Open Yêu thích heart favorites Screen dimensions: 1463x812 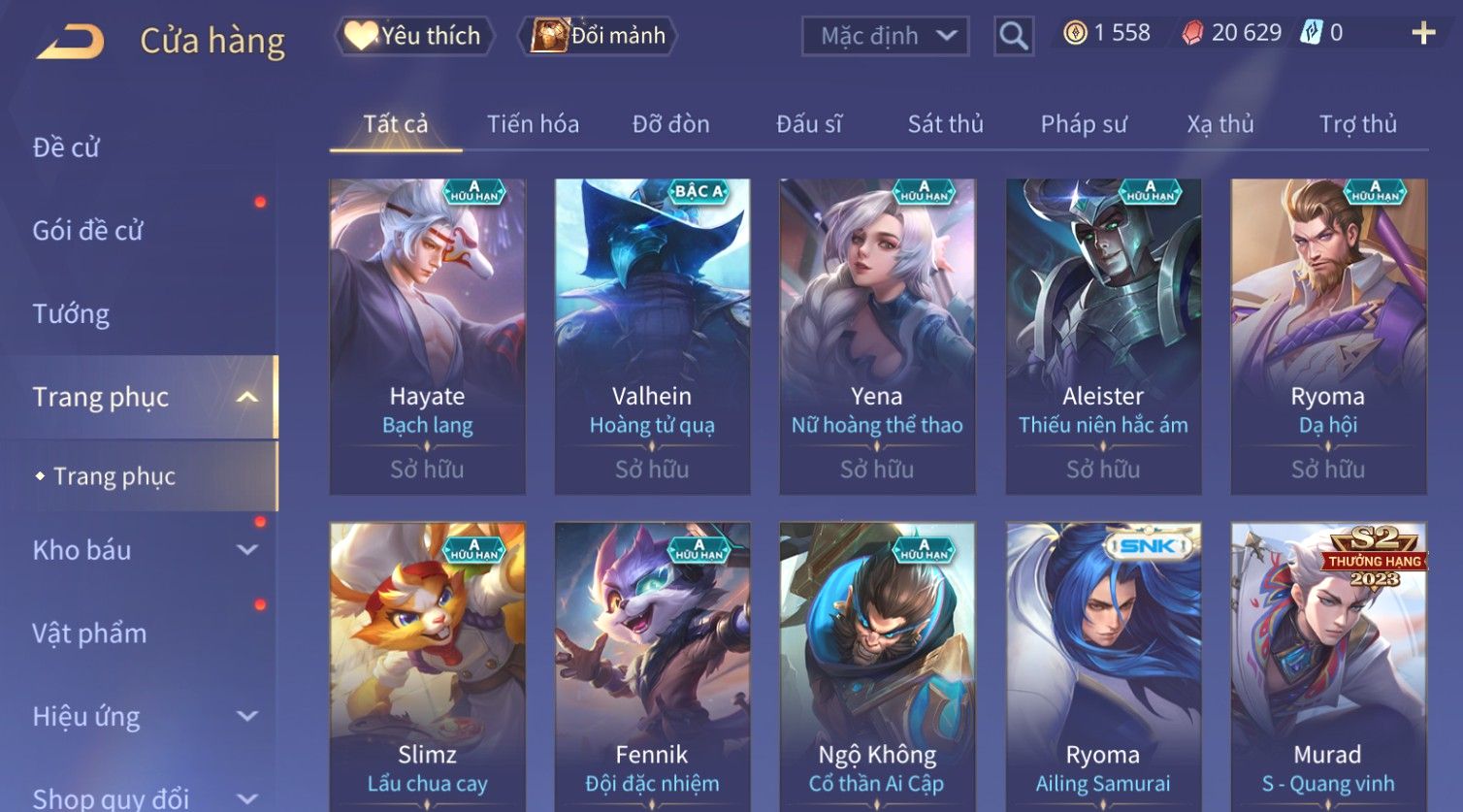tap(414, 36)
